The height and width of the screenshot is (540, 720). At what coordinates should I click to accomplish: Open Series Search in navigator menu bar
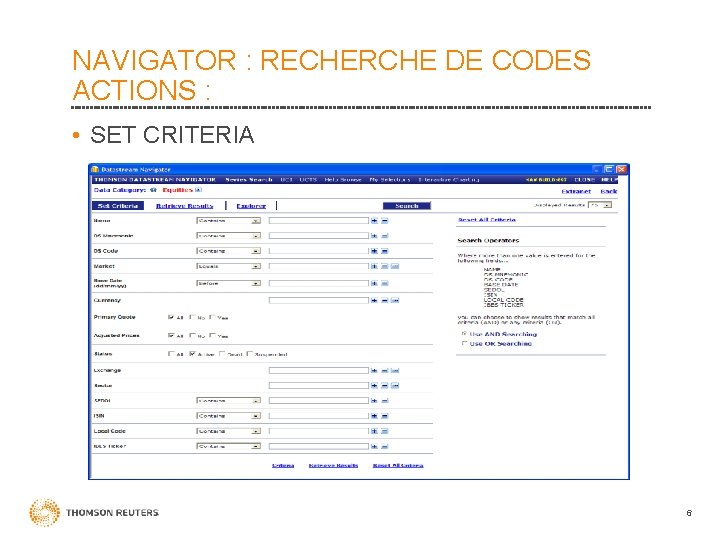[249, 180]
